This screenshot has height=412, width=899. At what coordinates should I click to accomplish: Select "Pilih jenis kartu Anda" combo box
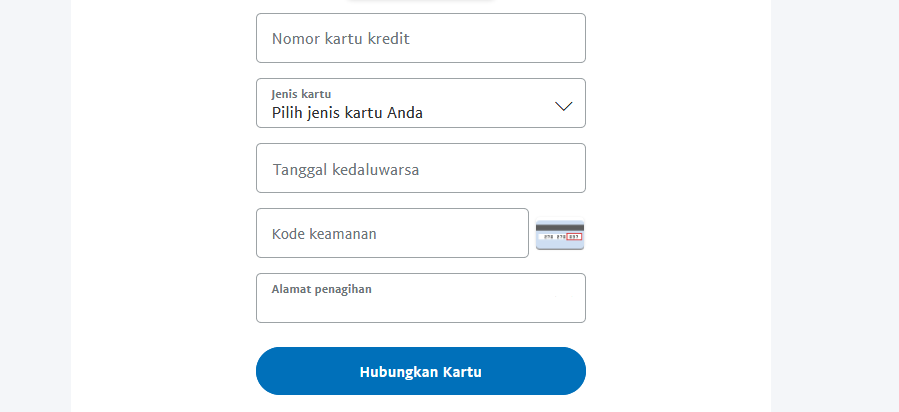[420, 104]
